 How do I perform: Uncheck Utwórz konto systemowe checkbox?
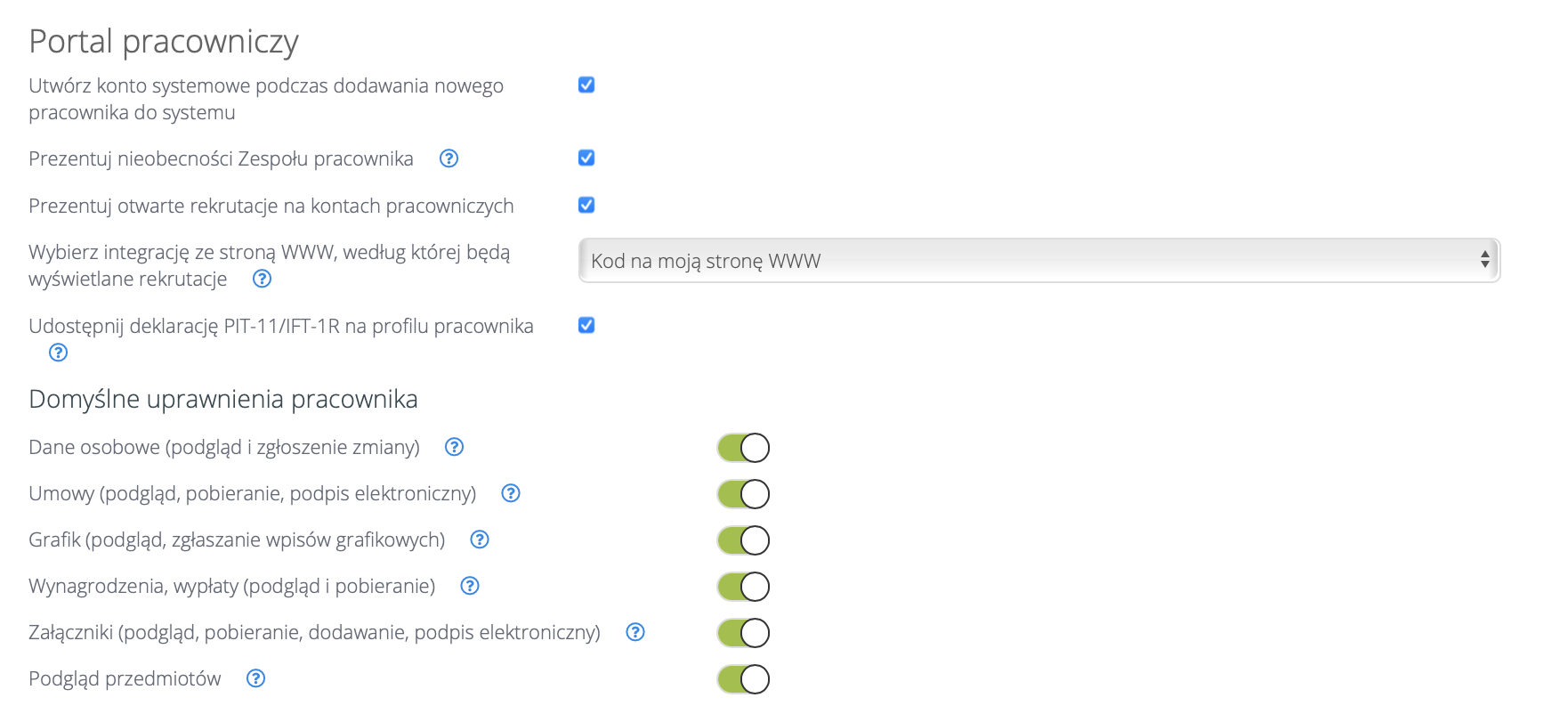click(x=586, y=85)
